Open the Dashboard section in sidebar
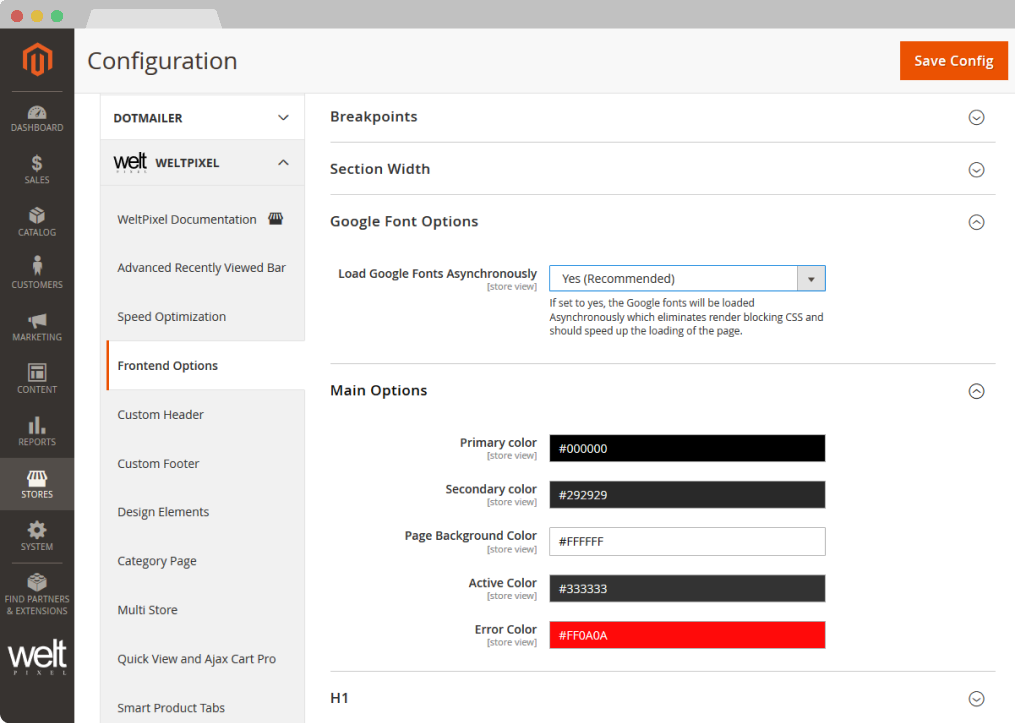Viewport: 1015px width, 723px height. pos(37,118)
